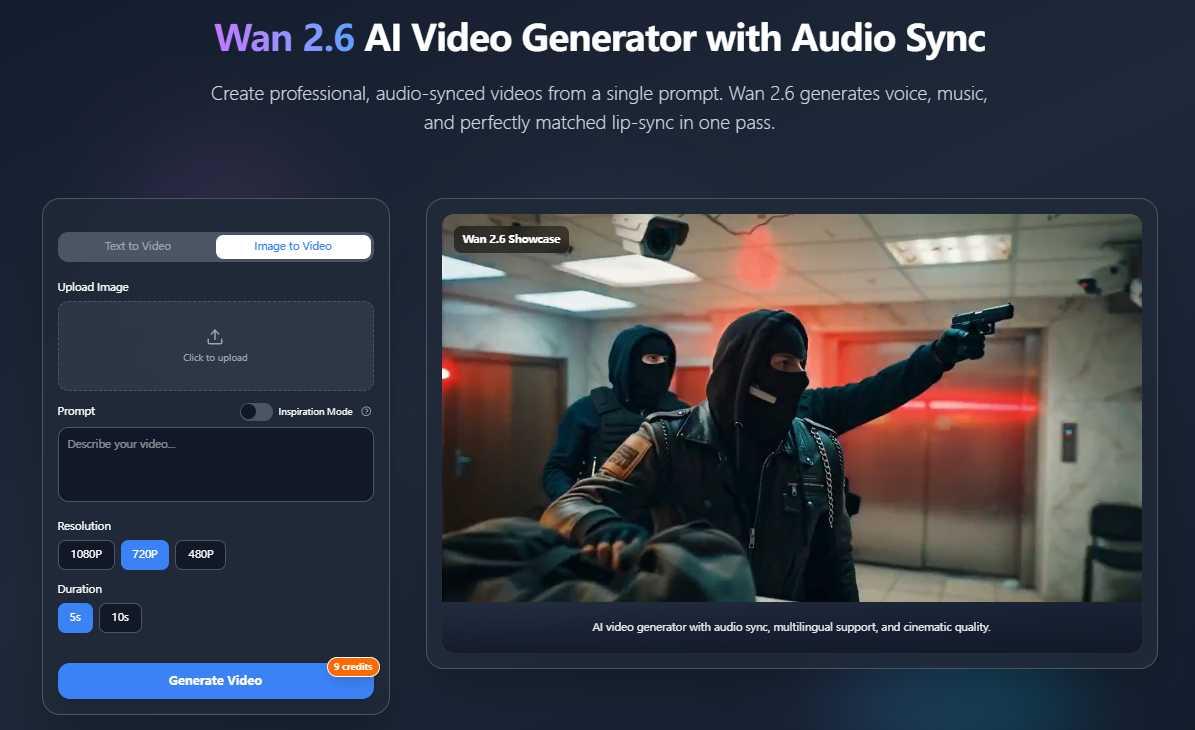
Task: Click the upload arrow icon
Action: click(x=215, y=337)
